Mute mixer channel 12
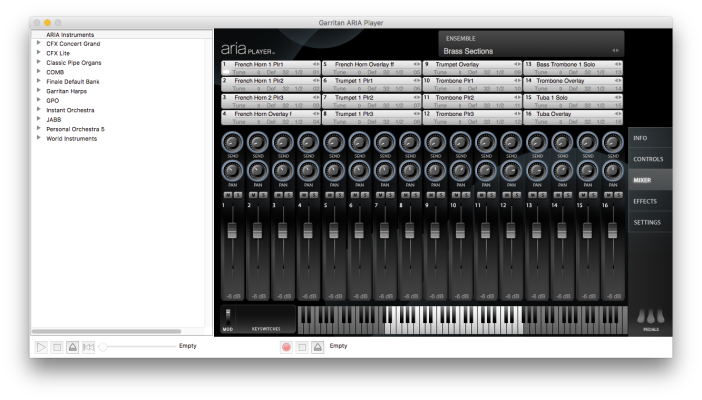 pos(507,195)
